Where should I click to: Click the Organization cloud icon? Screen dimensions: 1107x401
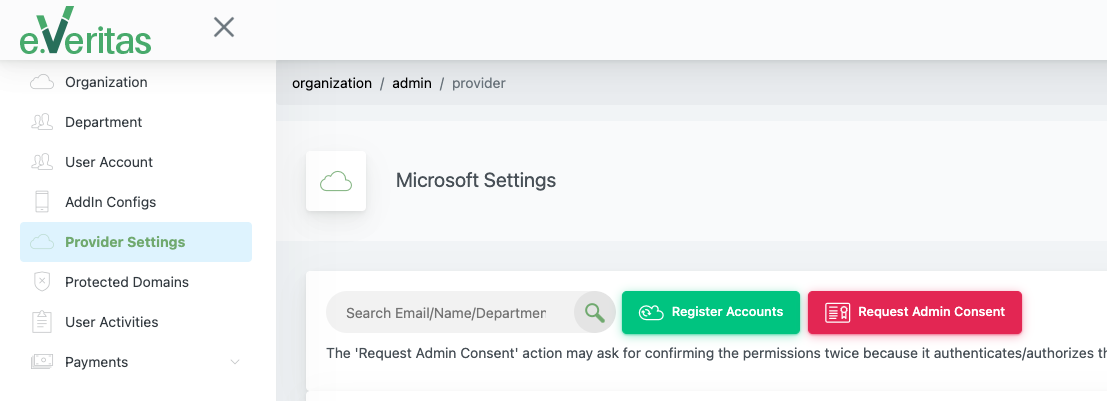pyautogui.click(x=42, y=83)
